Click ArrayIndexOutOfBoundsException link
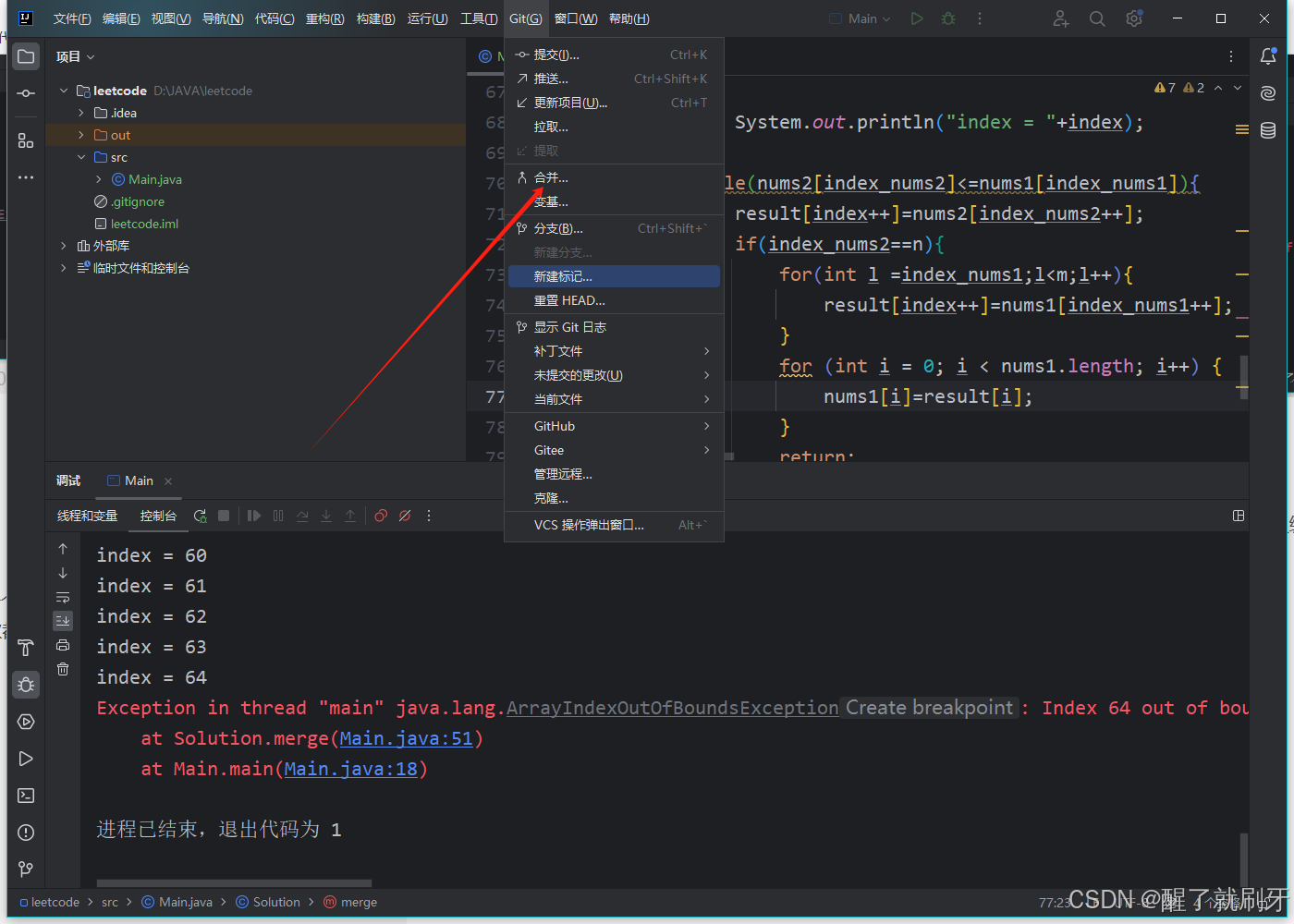Viewport: 1294px width, 924px height. (x=672, y=708)
